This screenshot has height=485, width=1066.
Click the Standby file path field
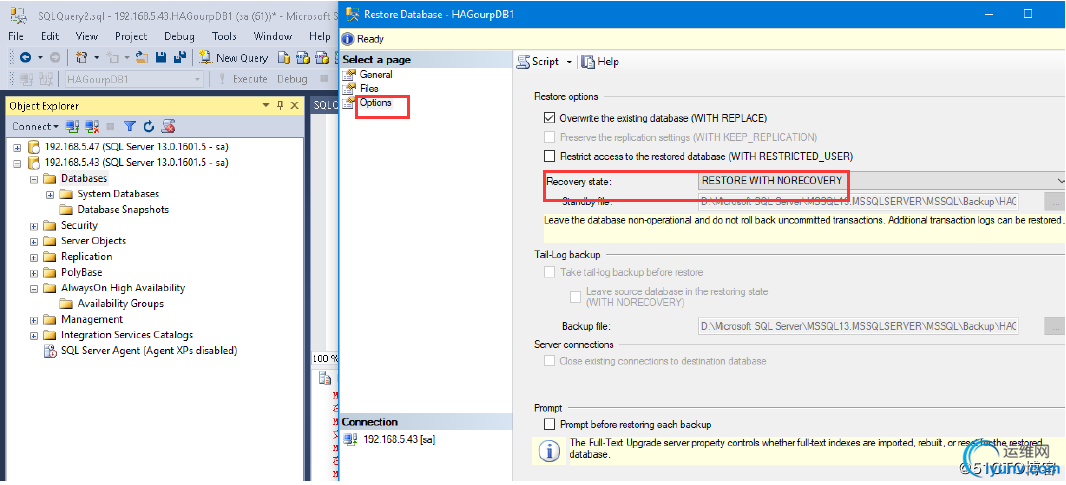[858, 201]
